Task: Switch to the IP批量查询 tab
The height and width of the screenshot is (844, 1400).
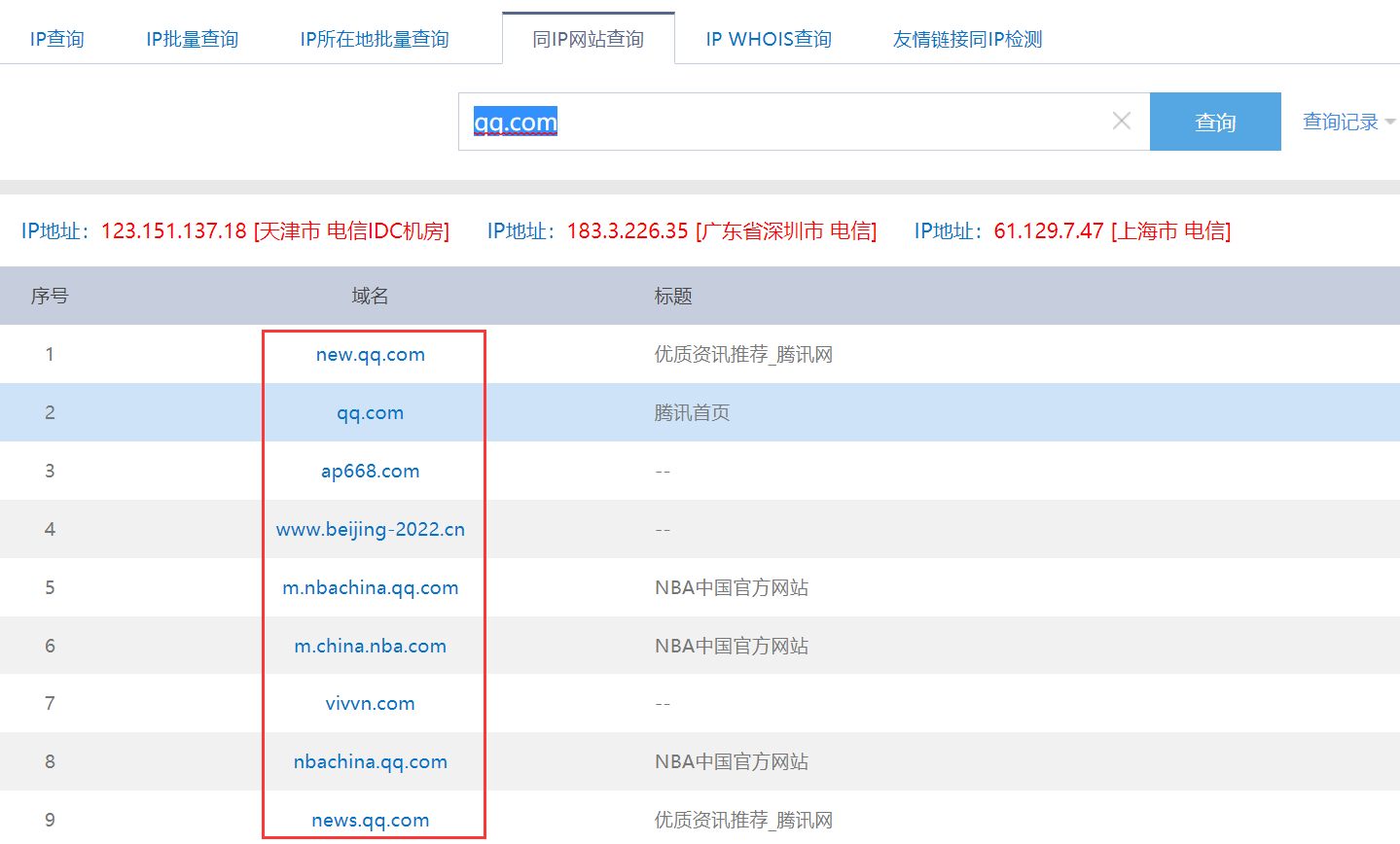Action: click(192, 39)
